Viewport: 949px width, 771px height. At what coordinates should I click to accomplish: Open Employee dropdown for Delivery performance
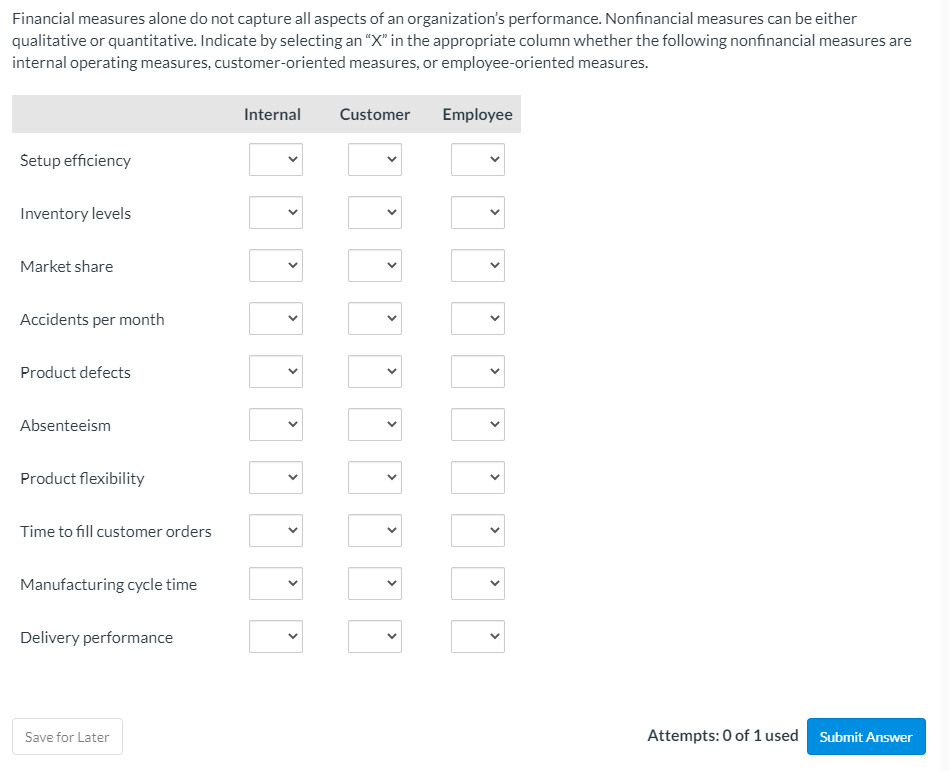coord(477,636)
